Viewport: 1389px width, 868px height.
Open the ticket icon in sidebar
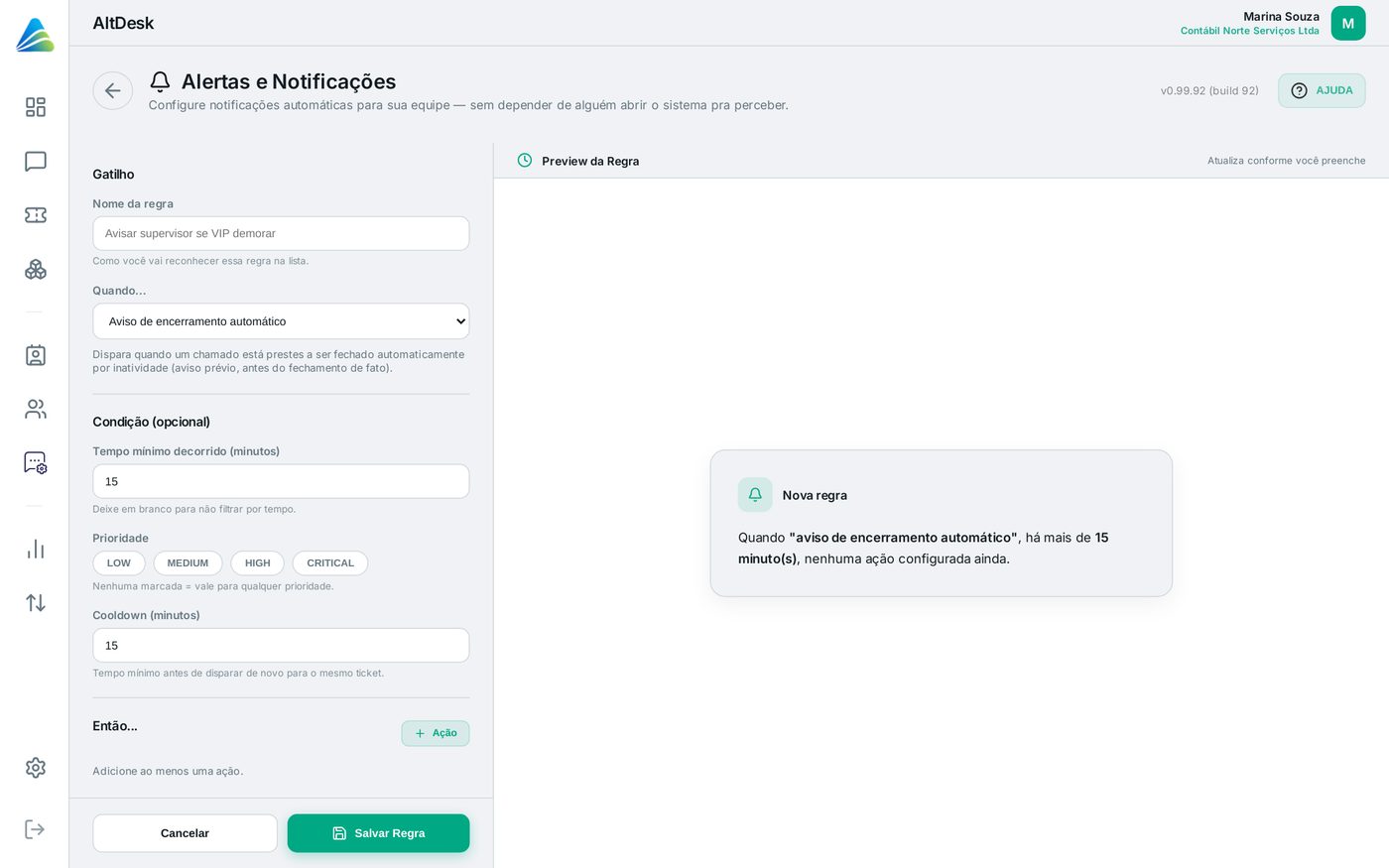click(36, 215)
